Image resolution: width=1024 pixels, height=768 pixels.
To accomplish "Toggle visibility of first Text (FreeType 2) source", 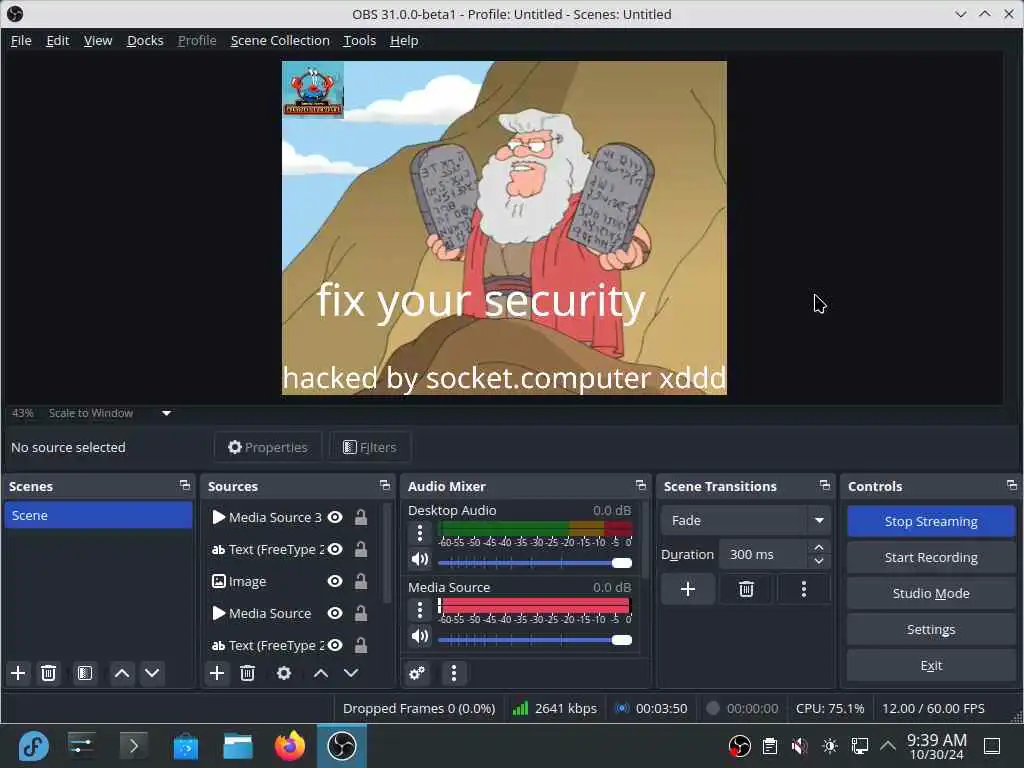I will (335, 549).
